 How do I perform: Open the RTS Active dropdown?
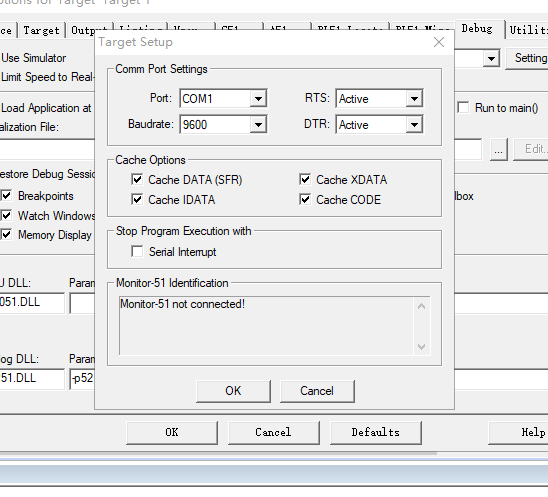pyautogui.click(x=414, y=99)
